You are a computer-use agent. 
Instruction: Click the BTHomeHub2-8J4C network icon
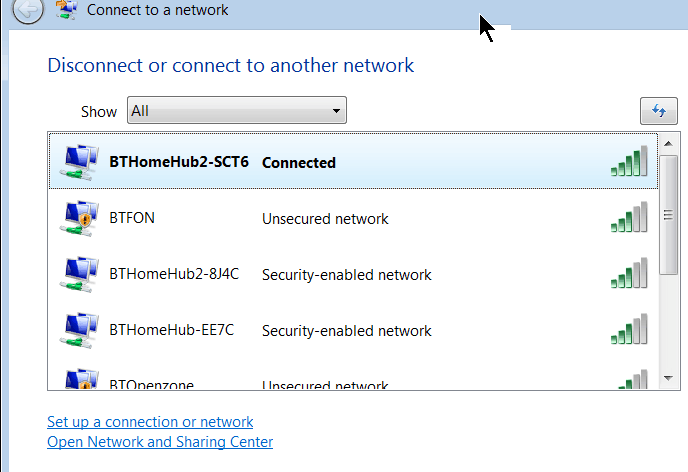click(79, 274)
